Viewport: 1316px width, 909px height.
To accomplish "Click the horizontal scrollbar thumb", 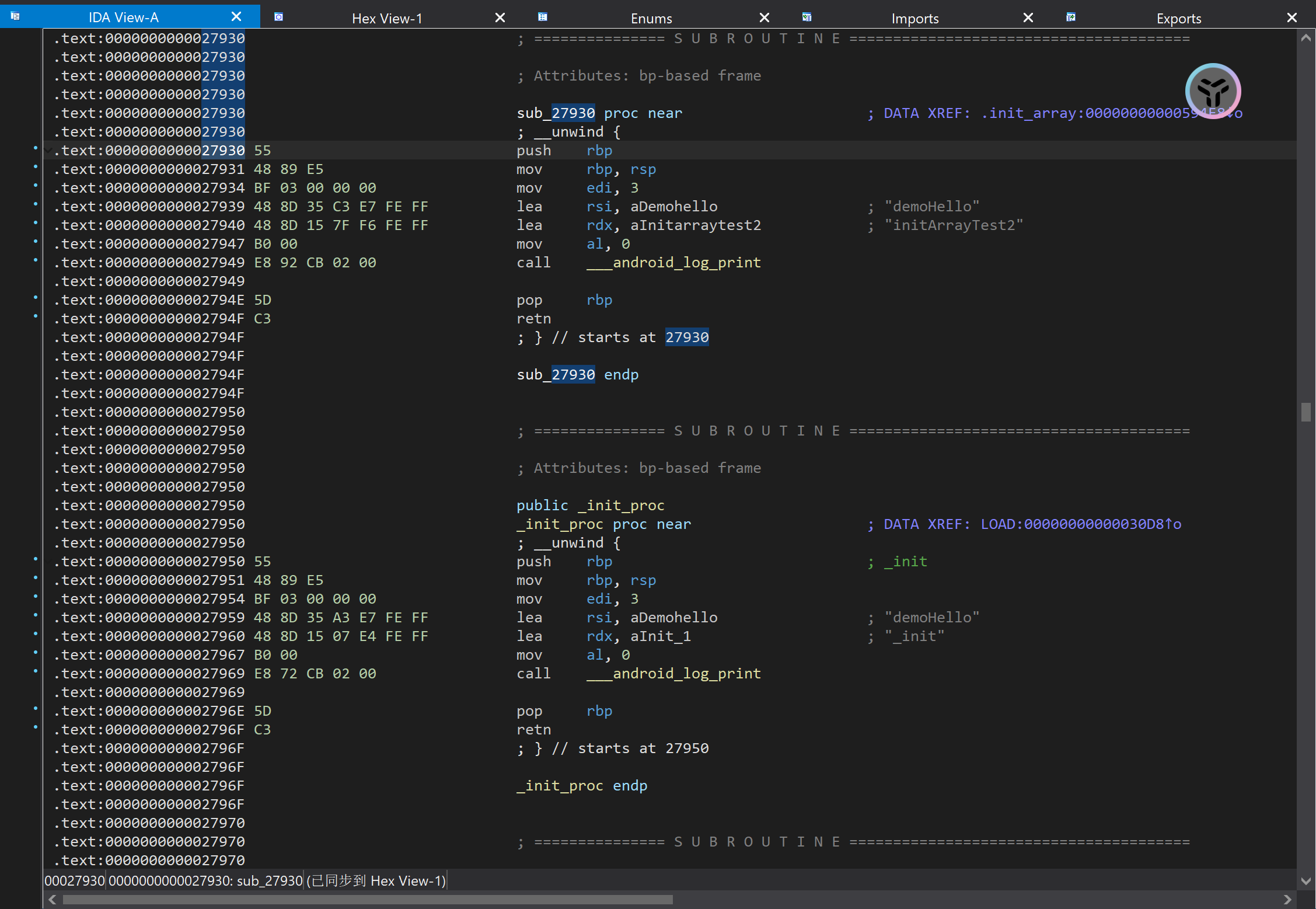I will point(368,900).
